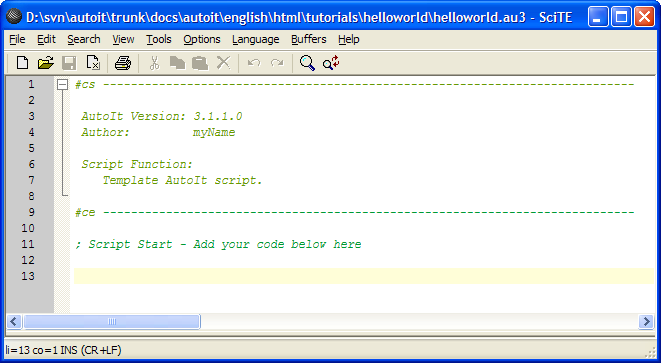The width and height of the screenshot is (661, 363).
Task: Click the "Author:" label text
Action: pos(105,132)
